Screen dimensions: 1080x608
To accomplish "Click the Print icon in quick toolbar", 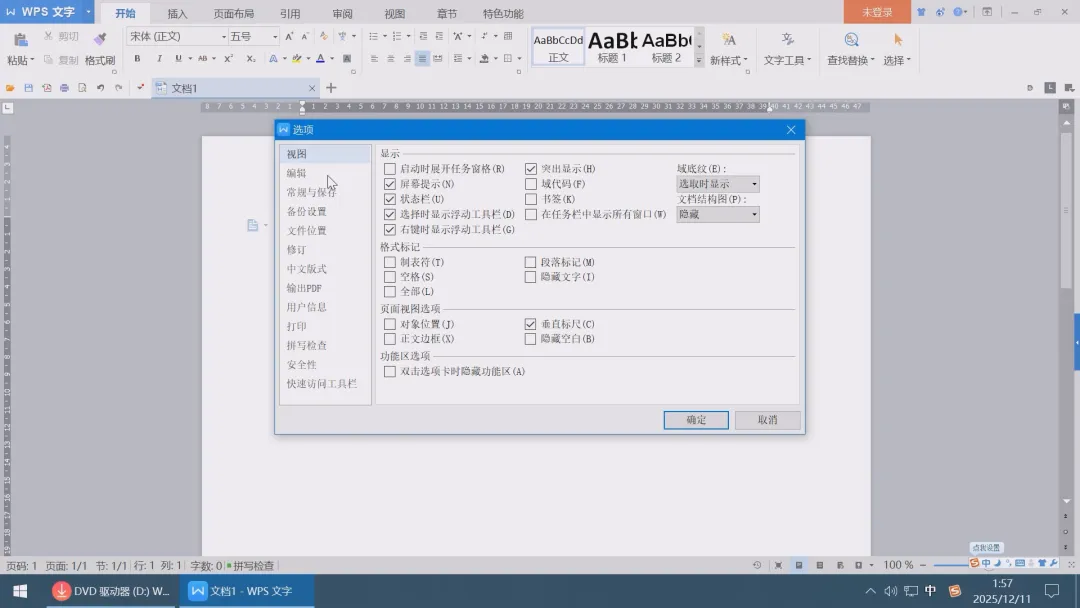I will 64,88.
